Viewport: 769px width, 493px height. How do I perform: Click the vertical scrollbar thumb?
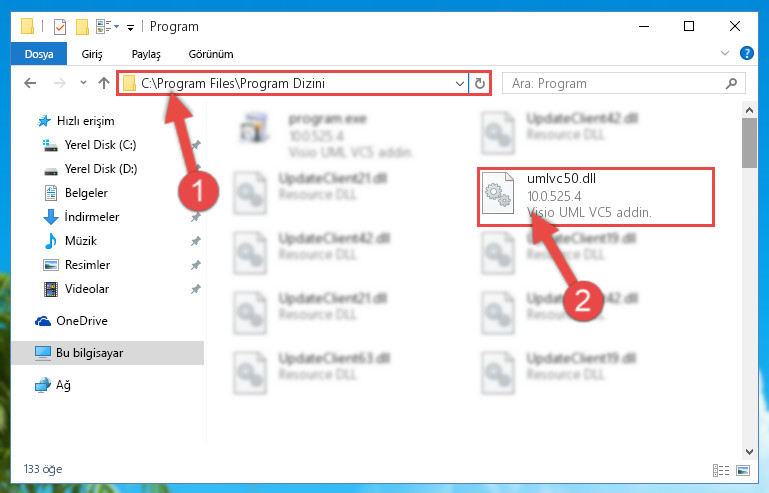749,143
